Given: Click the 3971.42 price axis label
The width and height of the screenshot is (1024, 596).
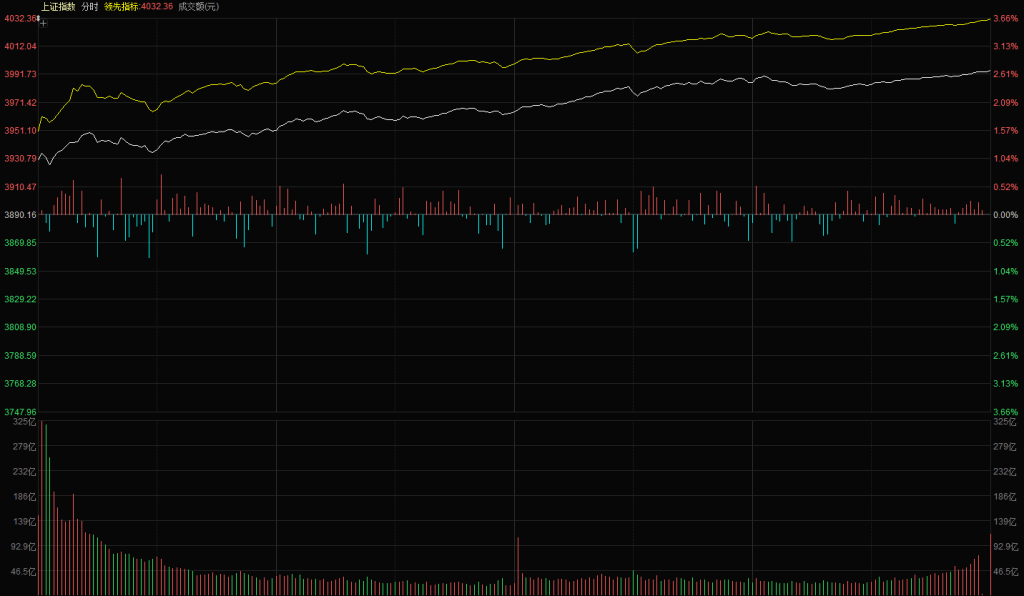Looking at the screenshot, I should coord(20,103).
